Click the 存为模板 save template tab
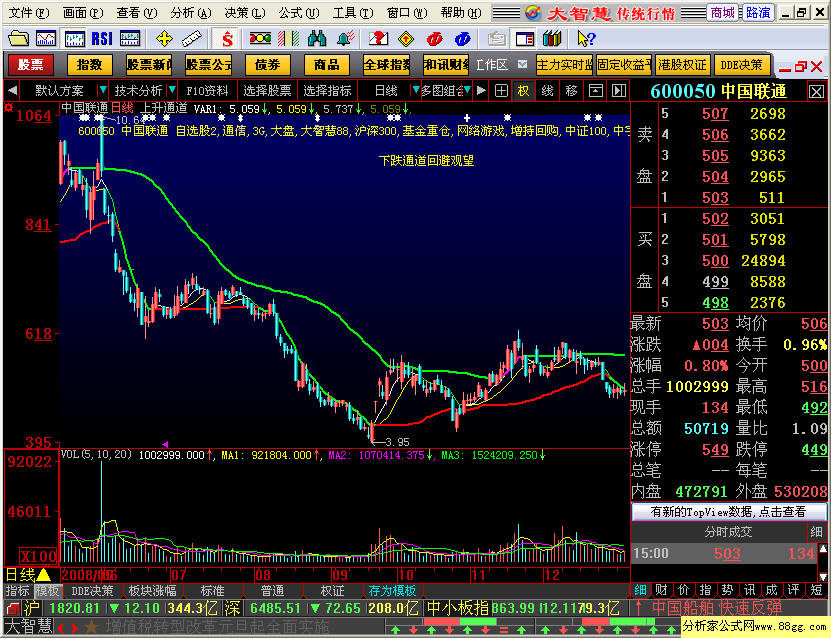This screenshot has width=831, height=638. pyautogui.click(x=392, y=590)
